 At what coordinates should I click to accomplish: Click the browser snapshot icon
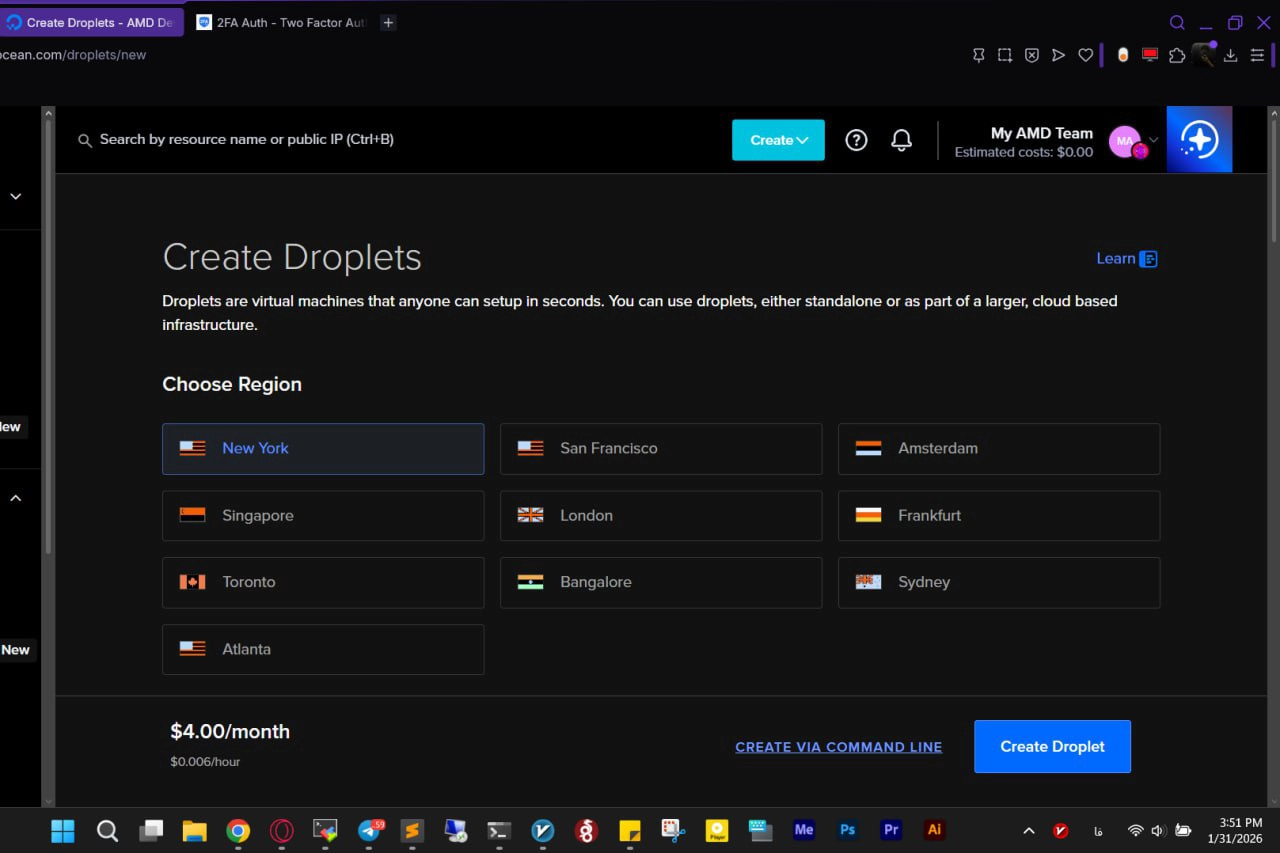pos(1005,55)
